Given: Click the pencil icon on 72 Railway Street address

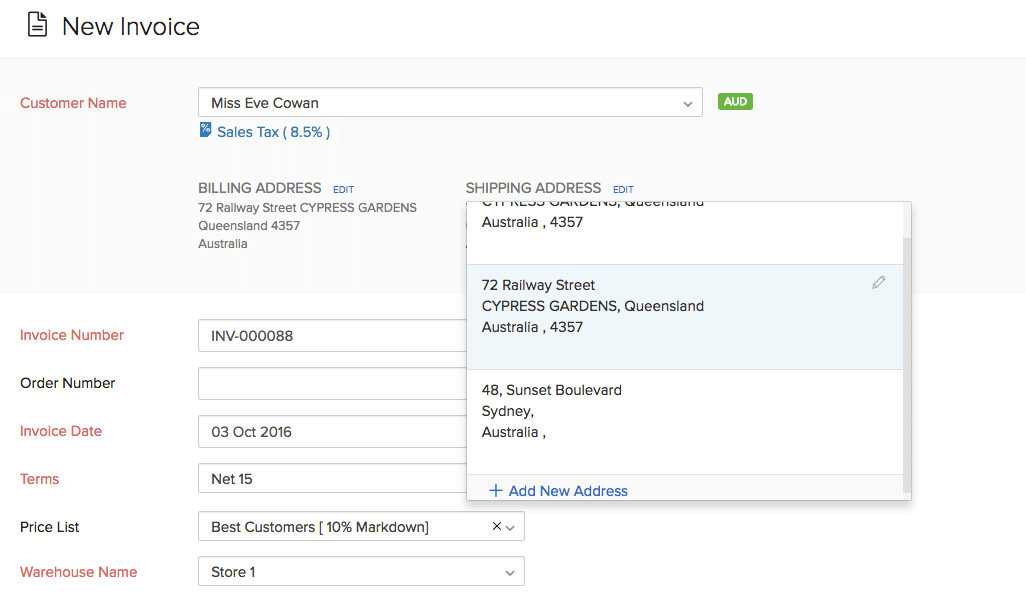Looking at the screenshot, I should 879,282.
